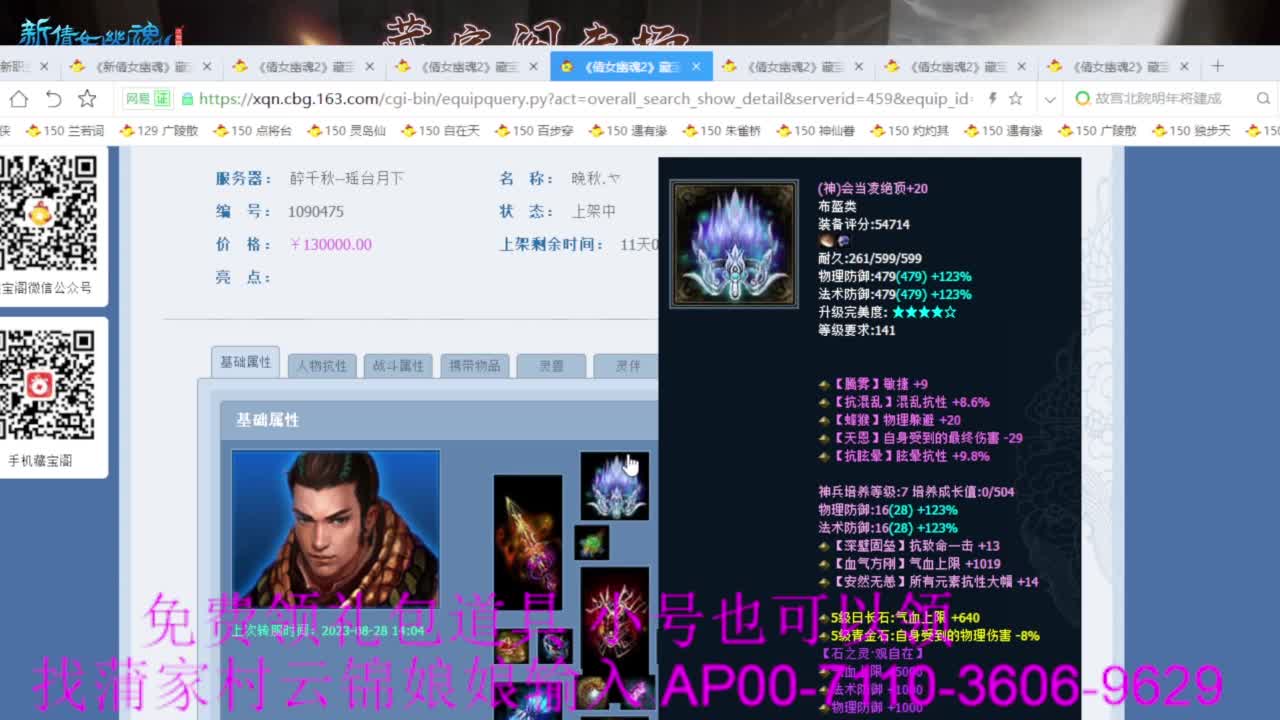Bookmark this page via the star icon
Viewport: 1280px width, 720px height.
pos(1016,100)
